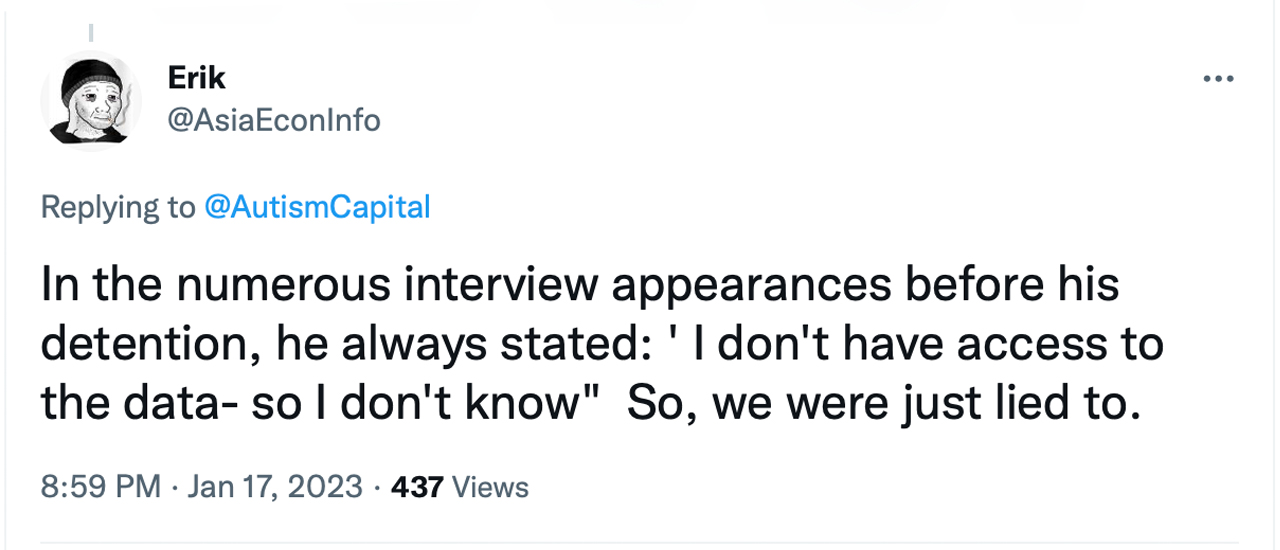
Task: Click the horizontal divider below the timestamp
Action: (640, 543)
